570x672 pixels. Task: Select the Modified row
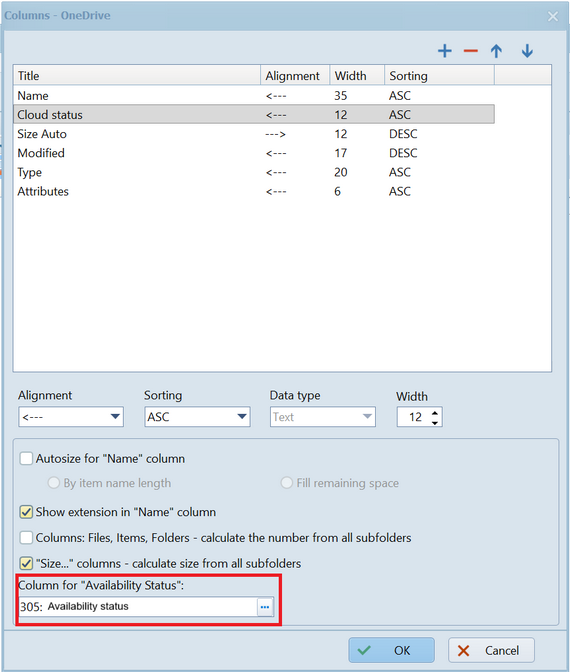point(254,153)
